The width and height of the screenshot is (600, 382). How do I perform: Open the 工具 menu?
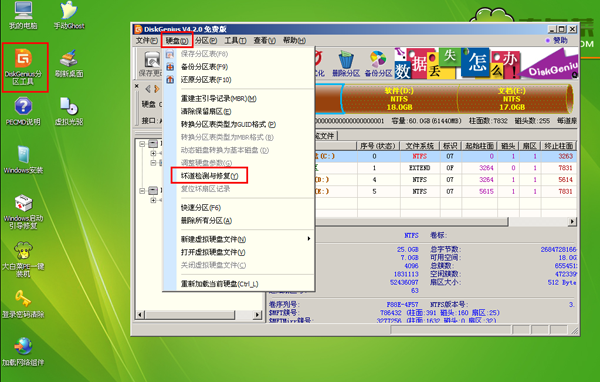click(235, 40)
